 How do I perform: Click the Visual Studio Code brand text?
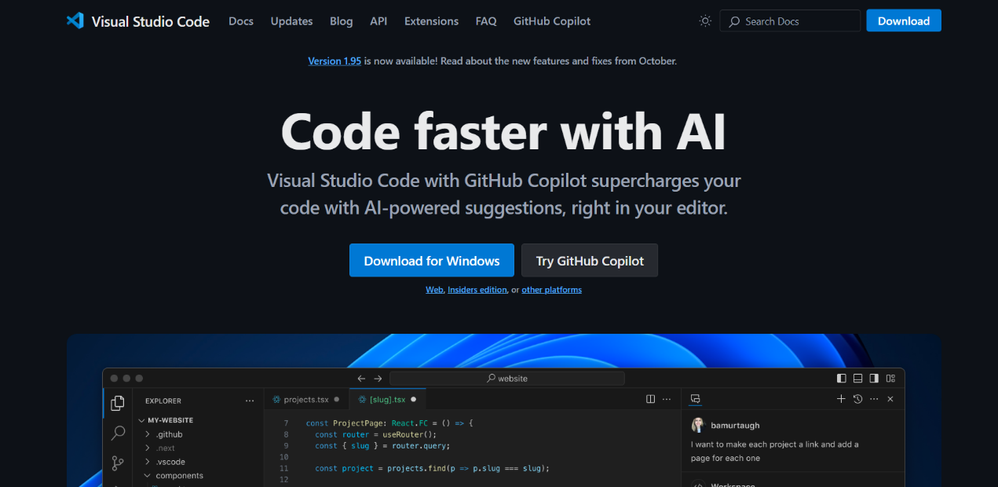coord(150,22)
